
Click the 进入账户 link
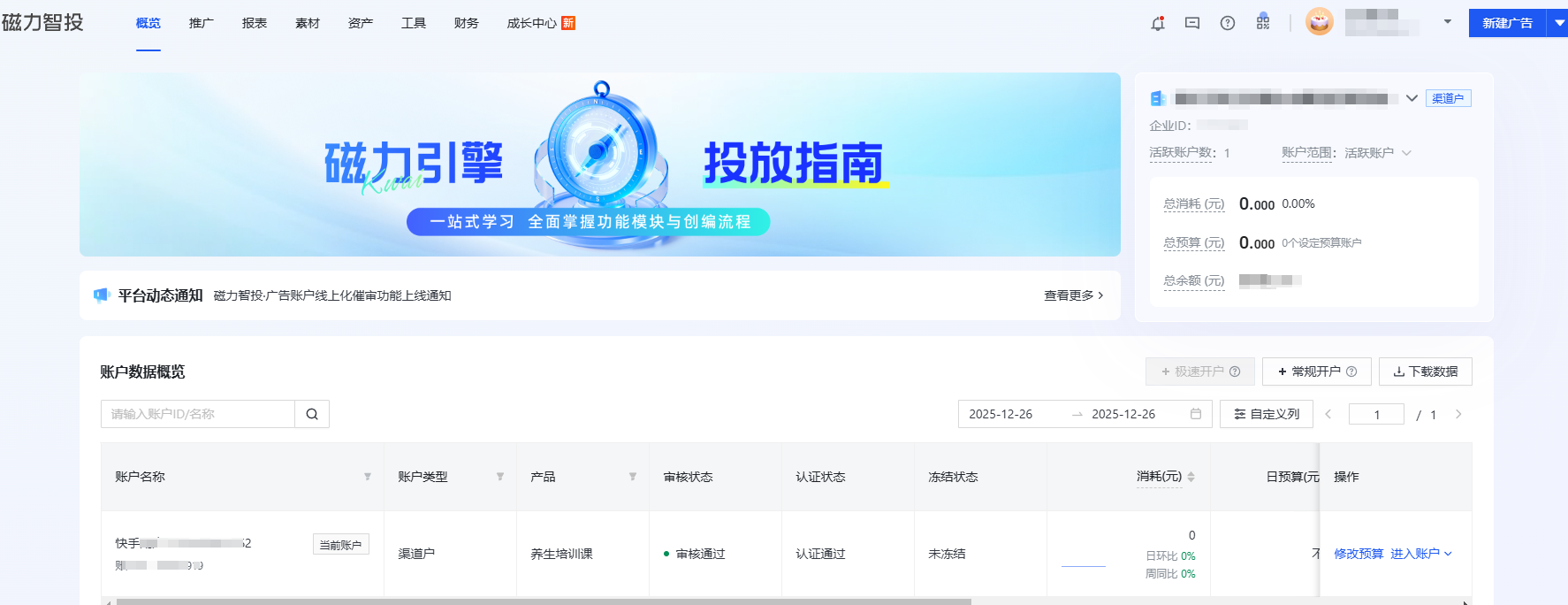[x=1415, y=554]
